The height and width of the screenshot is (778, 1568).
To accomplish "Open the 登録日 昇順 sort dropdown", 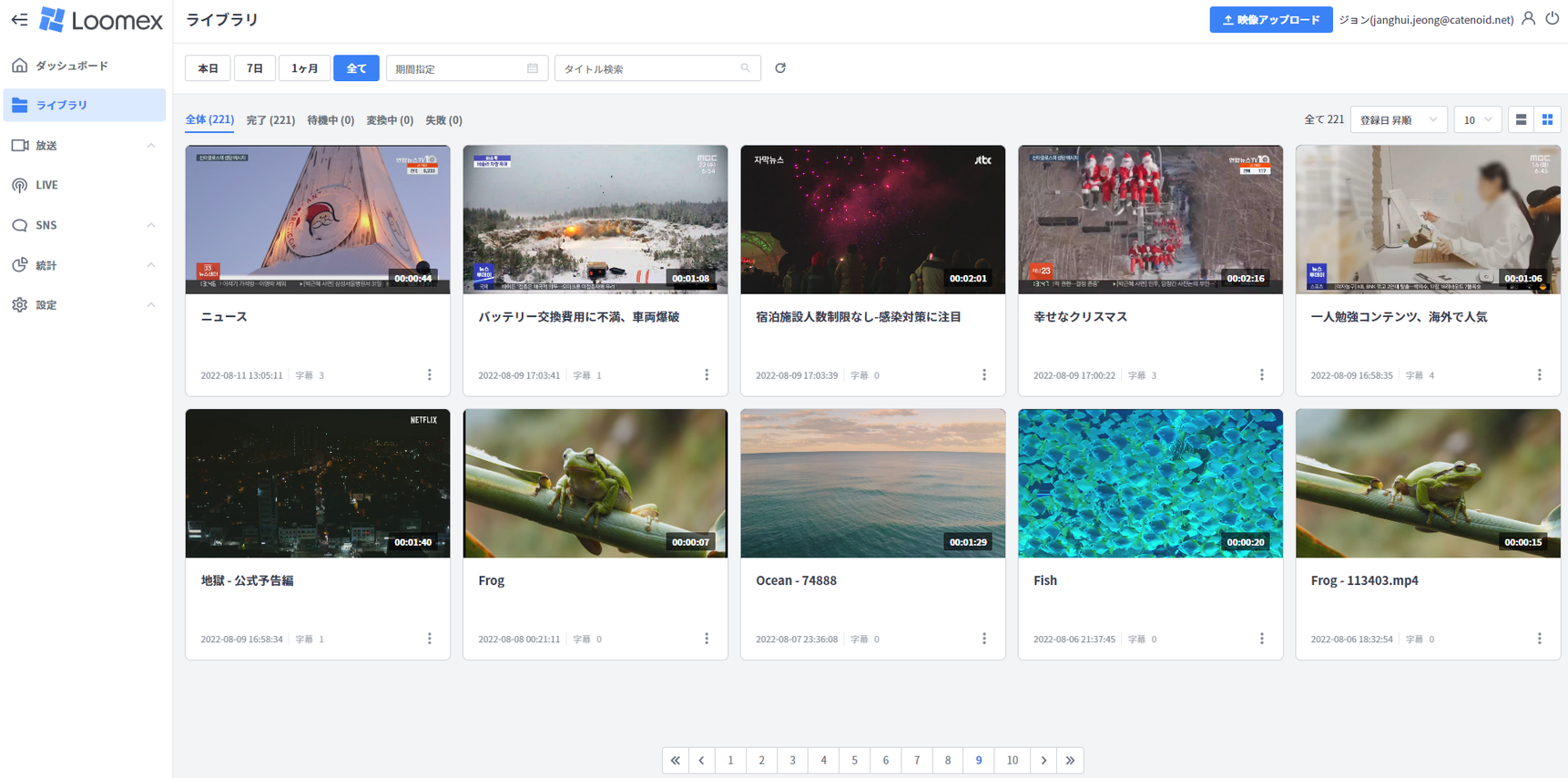I will pyautogui.click(x=1398, y=120).
